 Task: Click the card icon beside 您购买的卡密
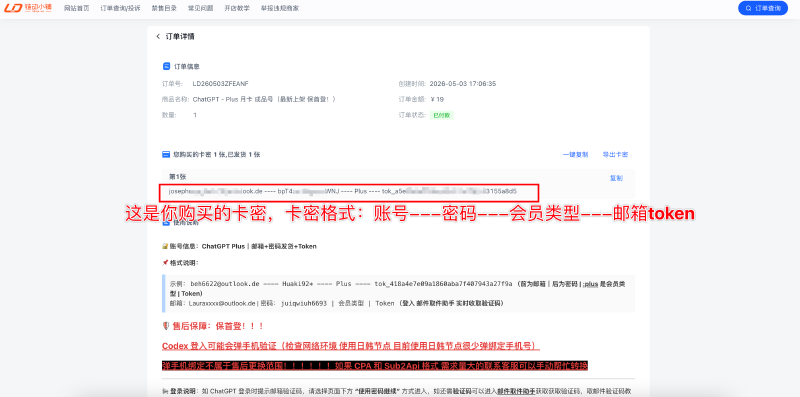[166, 154]
